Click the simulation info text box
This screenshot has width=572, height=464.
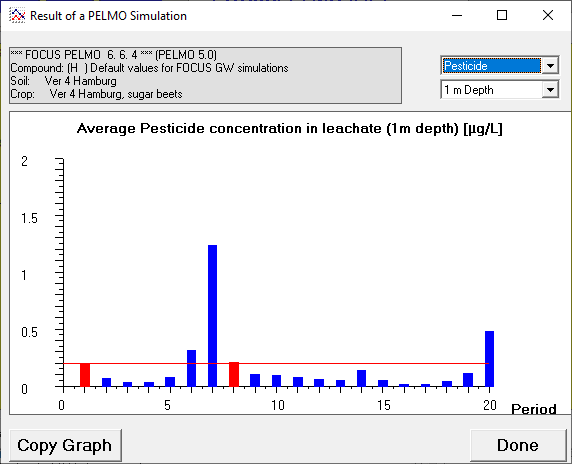coord(205,75)
